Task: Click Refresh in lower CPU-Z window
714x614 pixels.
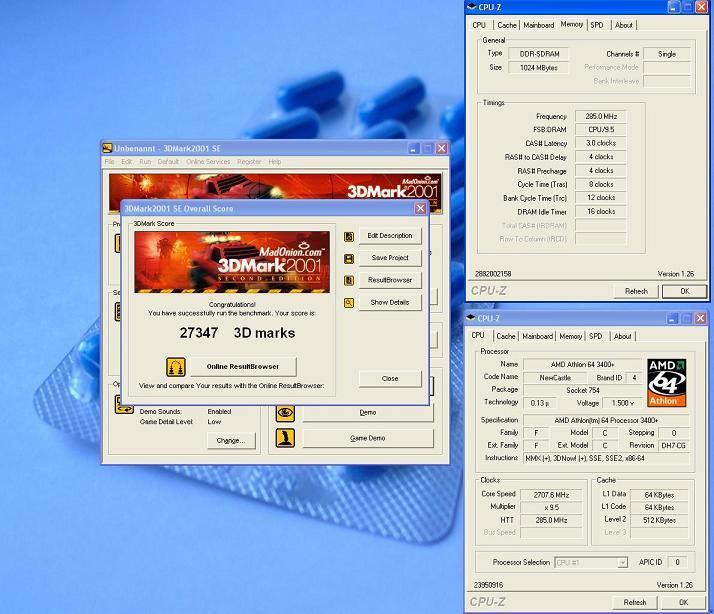Action: (635, 603)
